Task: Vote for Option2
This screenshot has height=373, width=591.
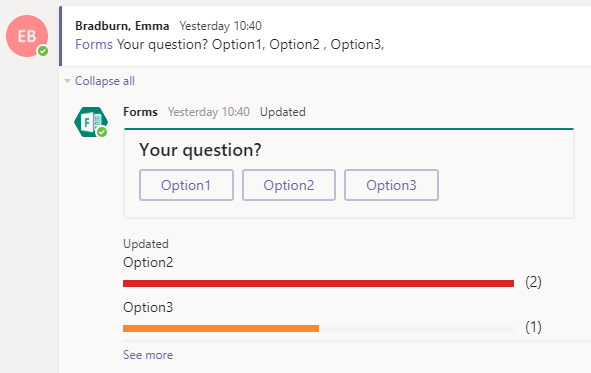Action: pyautogui.click(x=289, y=185)
